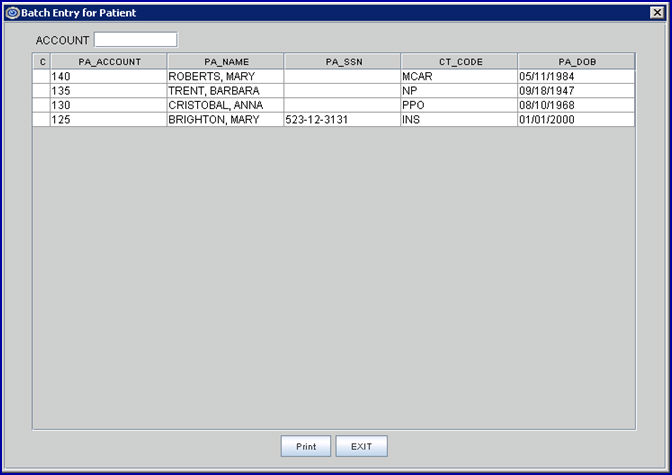Select patient CRISTOBAL, ANNA
Screen dimensions: 672x475
pyautogui.click(x=226, y=105)
